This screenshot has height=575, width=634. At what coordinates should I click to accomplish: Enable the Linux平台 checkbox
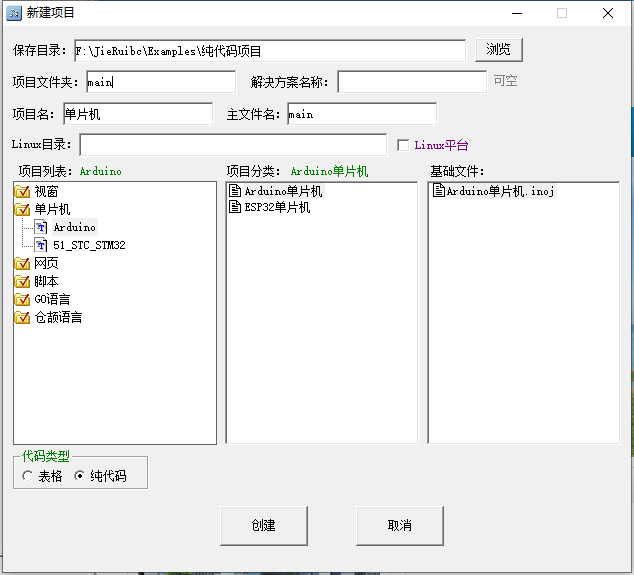point(403,145)
